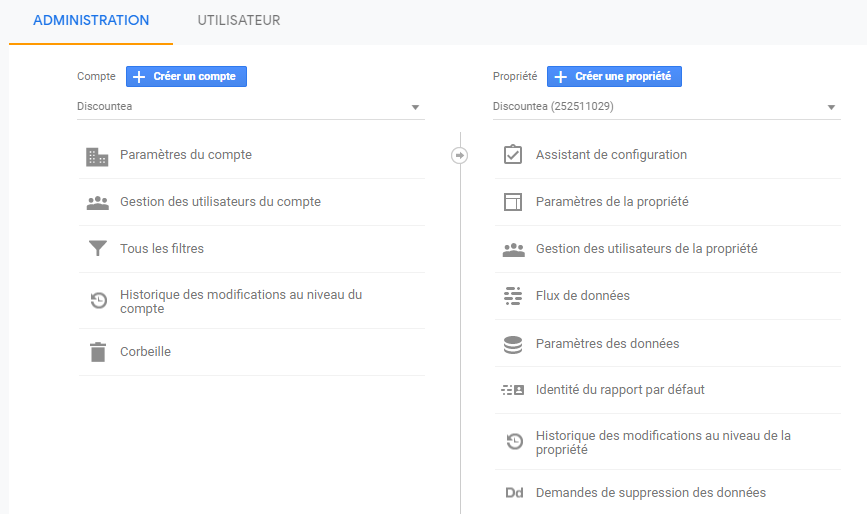Click the Créer une propriété button
Image resolution: width=867 pixels, height=514 pixels.
614,76
